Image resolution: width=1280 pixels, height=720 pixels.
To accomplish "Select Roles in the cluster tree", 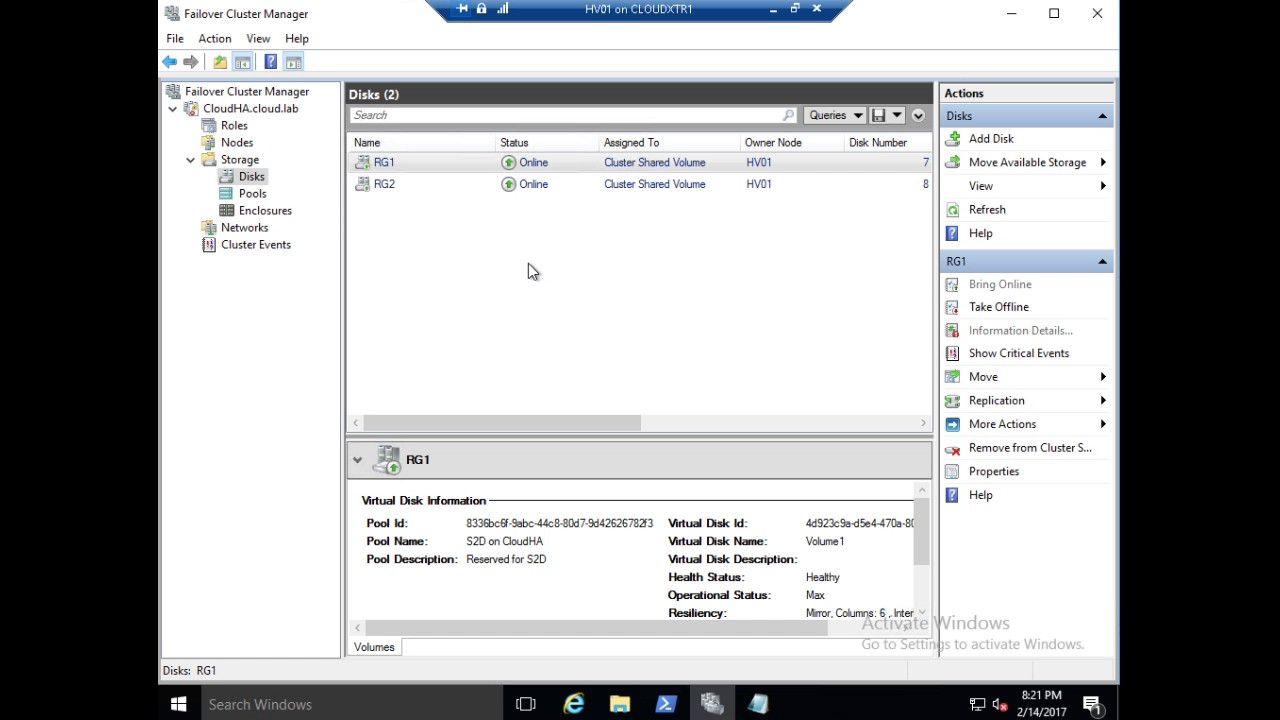I will [x=234, y=125].
